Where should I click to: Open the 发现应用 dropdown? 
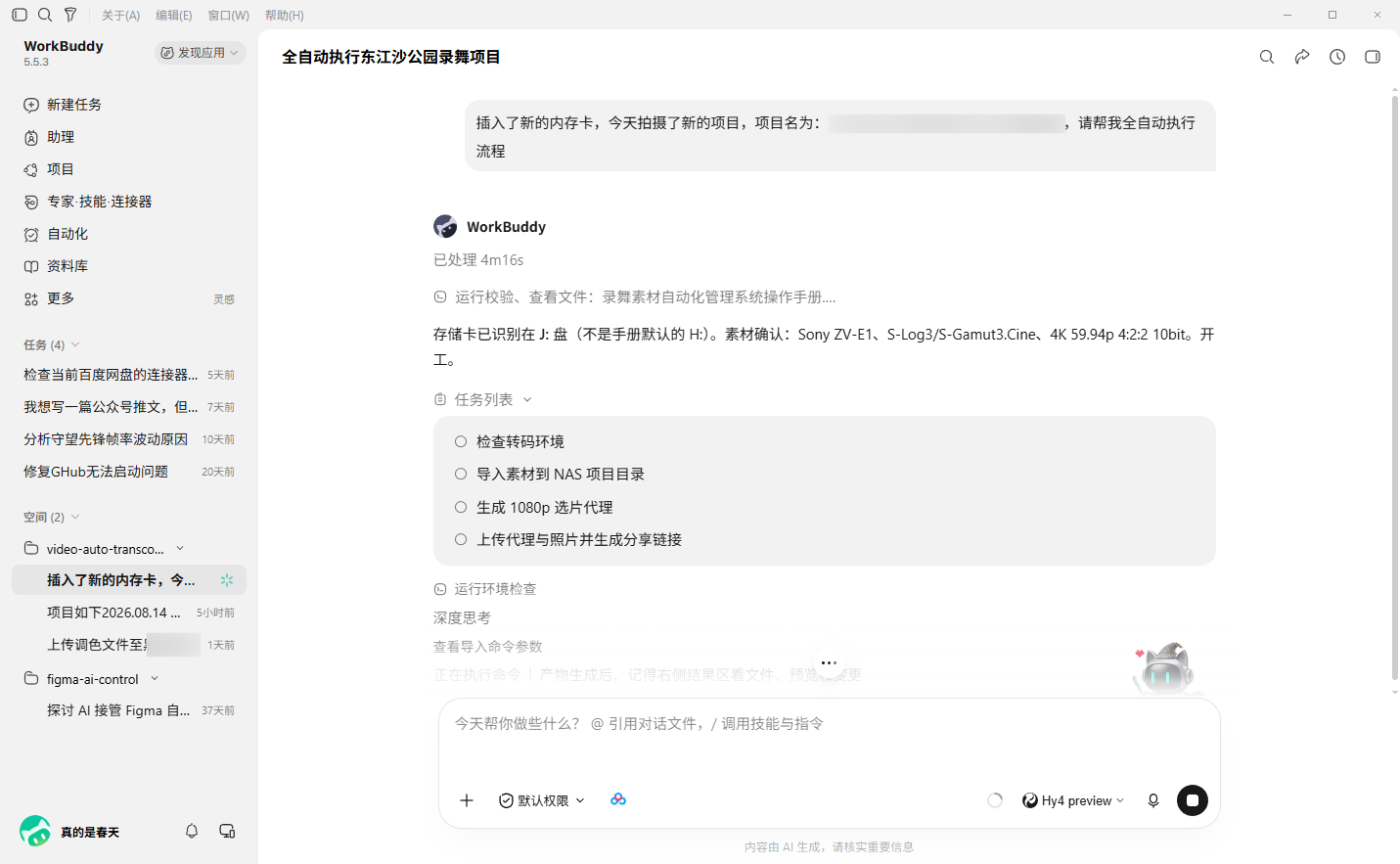point(200,53)
